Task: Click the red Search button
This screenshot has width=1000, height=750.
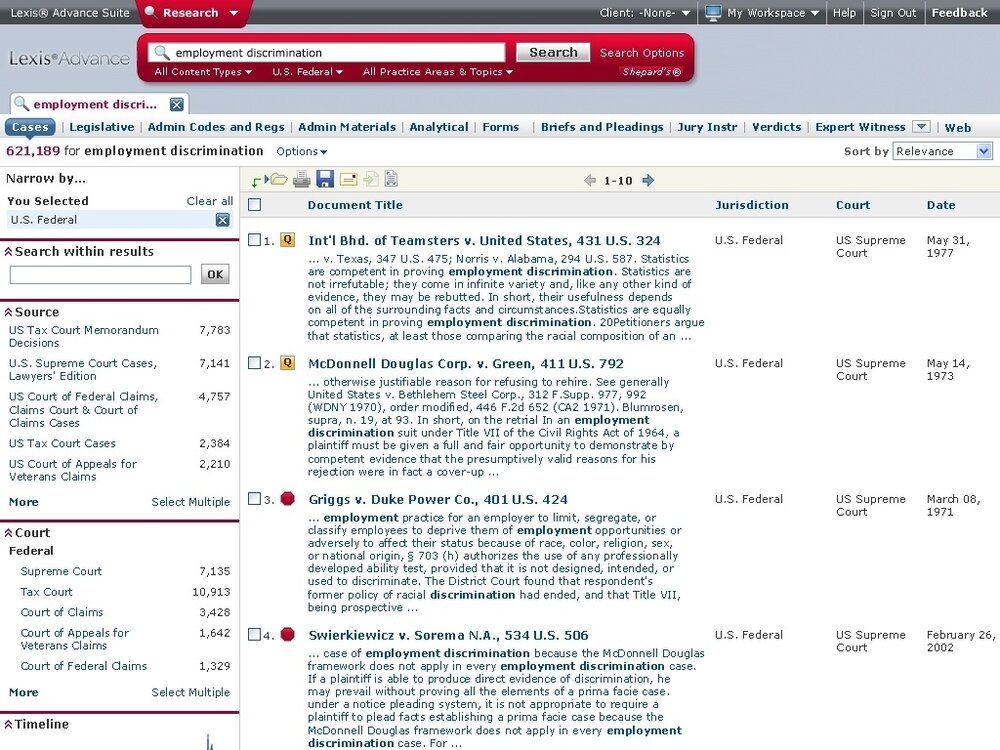Action: 553,52
